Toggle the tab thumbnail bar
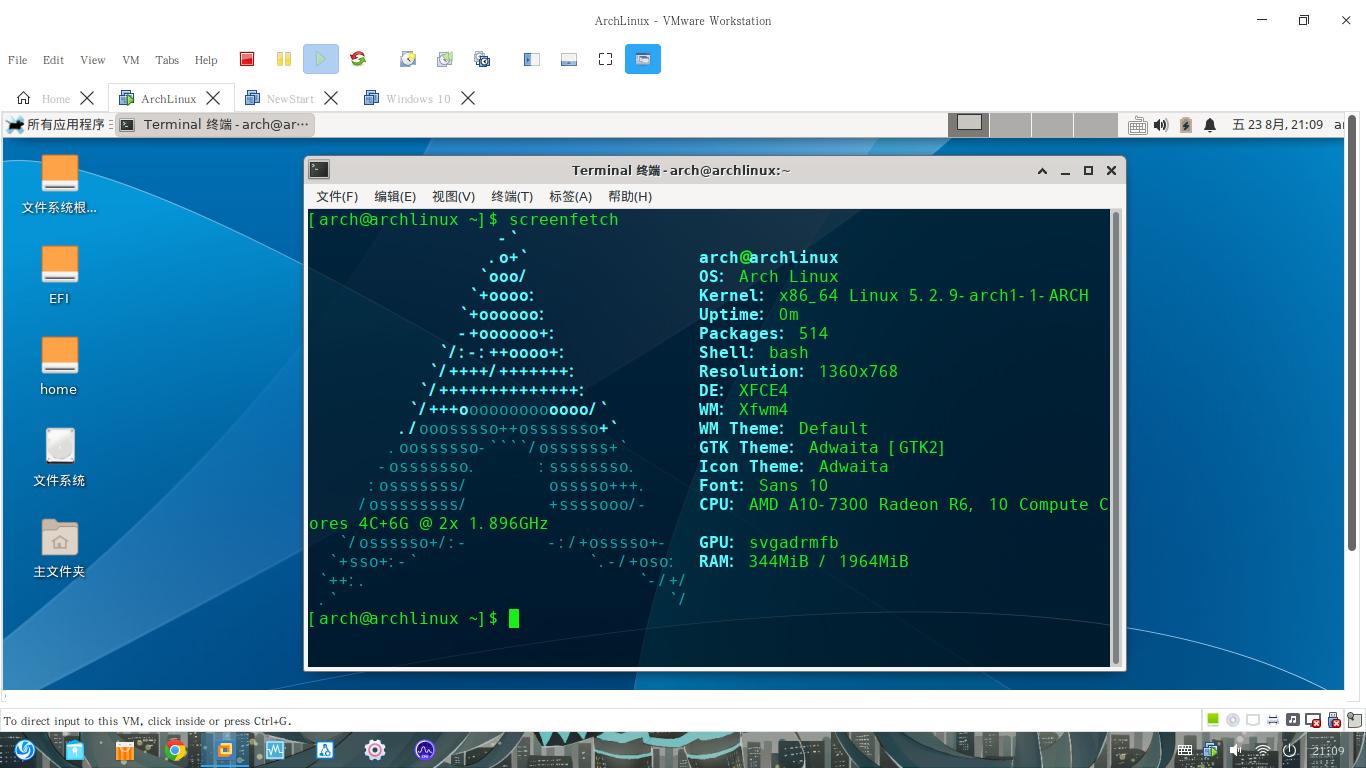Viewport: 1366px width, 768px height. [569, 59]
